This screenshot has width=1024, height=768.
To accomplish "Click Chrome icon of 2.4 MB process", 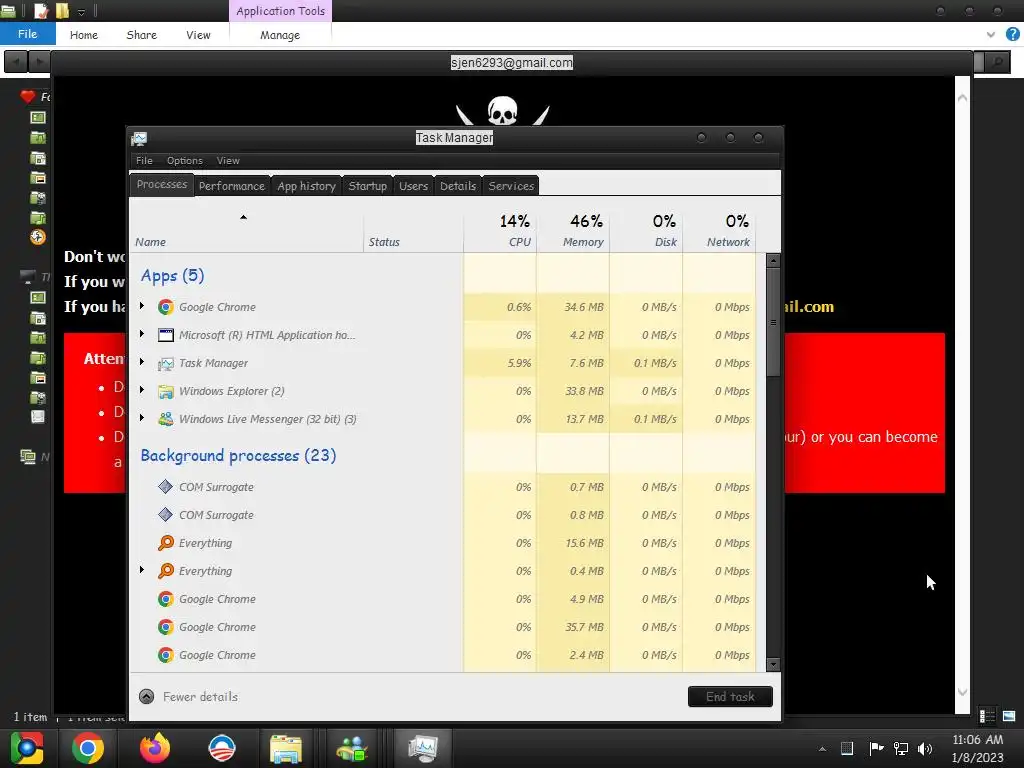I will [166, 655].
